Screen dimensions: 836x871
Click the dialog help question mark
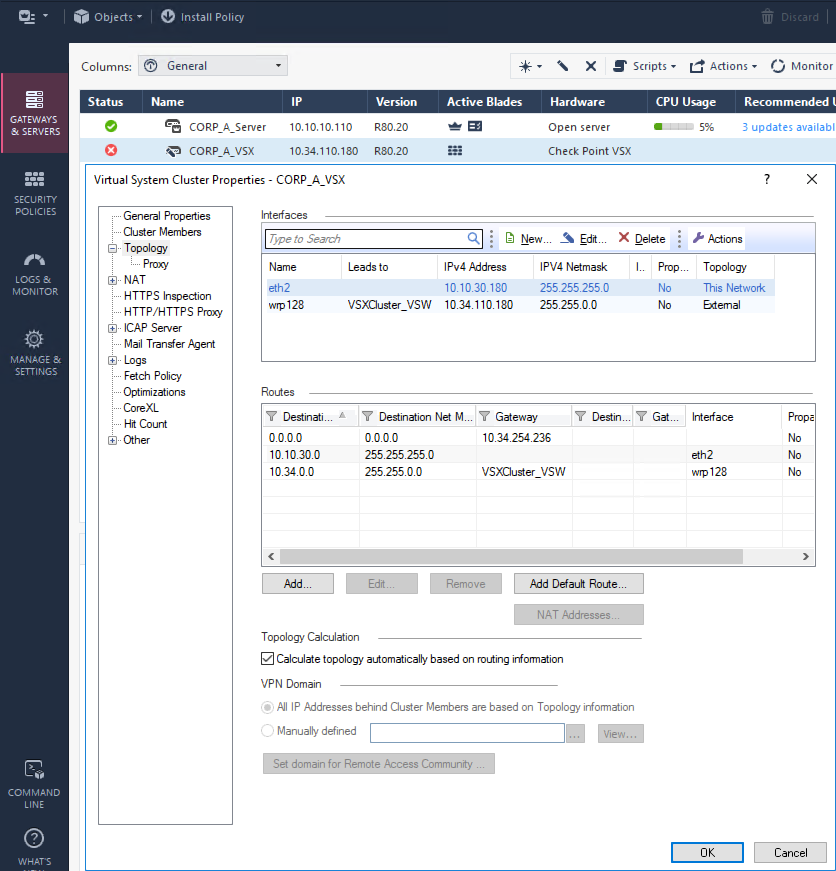tap(767, 179)
